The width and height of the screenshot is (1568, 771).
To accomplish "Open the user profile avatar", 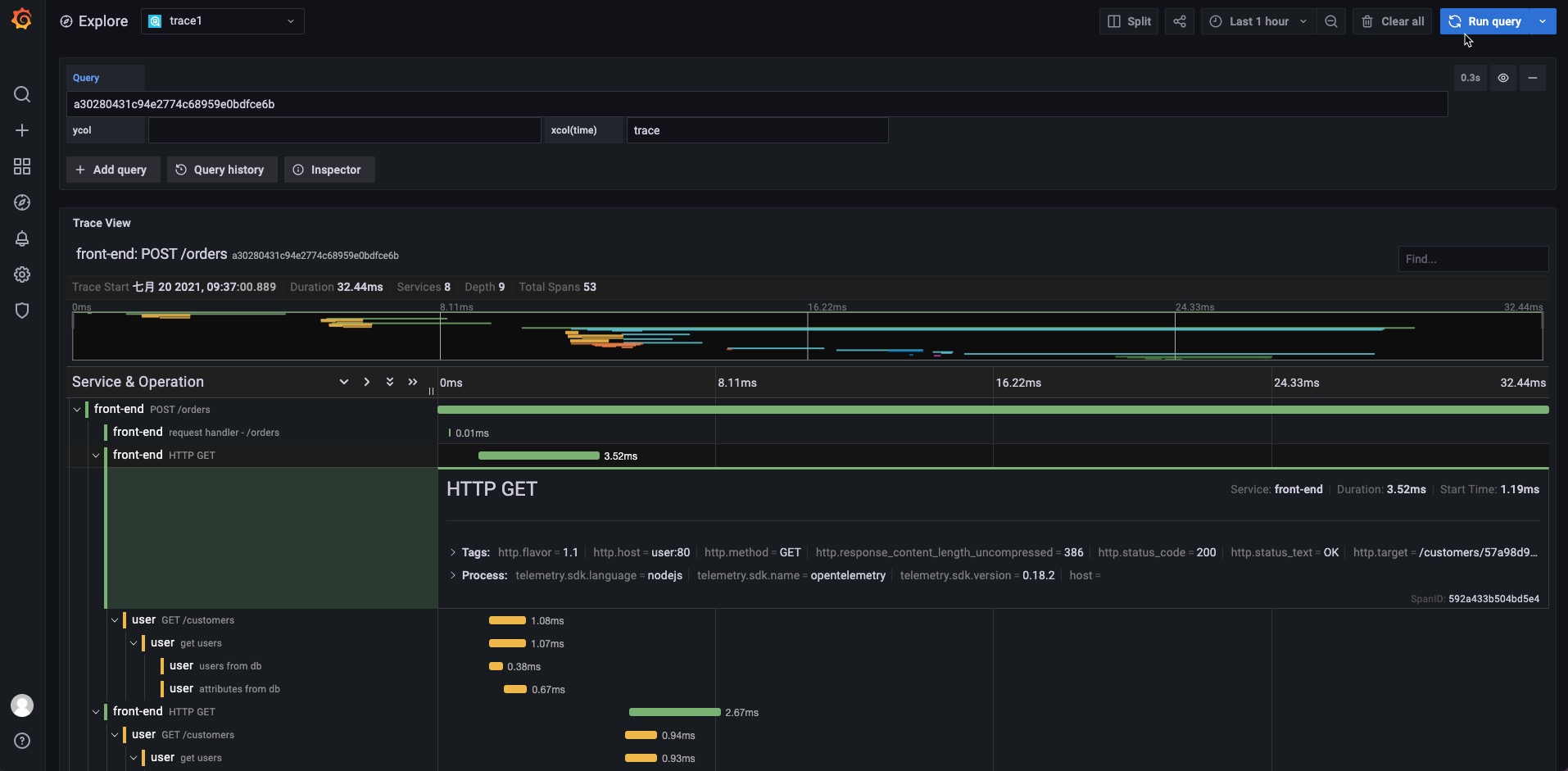I will (x=22, y=705).
